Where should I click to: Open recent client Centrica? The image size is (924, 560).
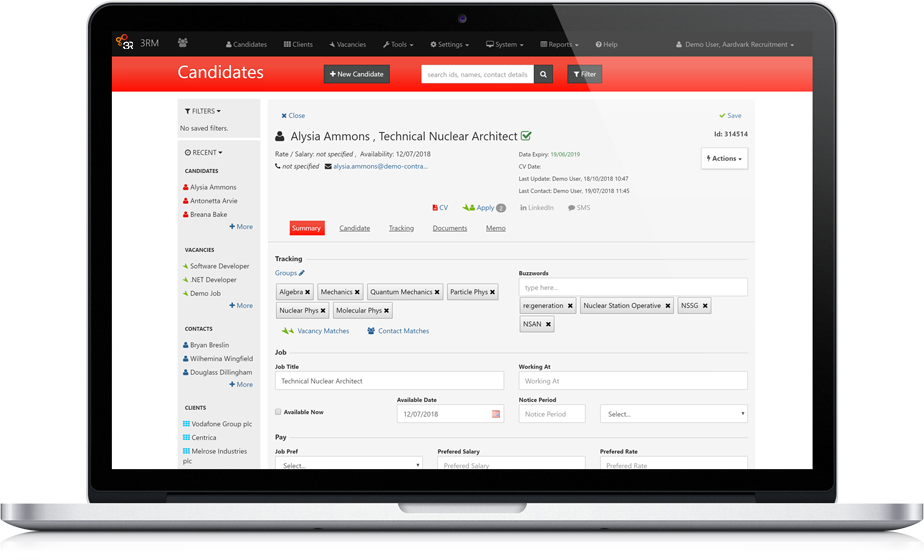click(200, 437)
